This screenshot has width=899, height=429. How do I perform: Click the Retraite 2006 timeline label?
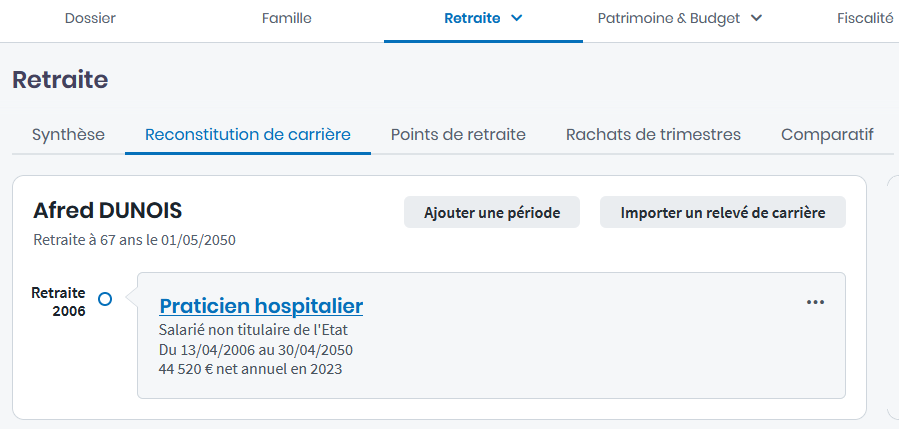point(59,302)
